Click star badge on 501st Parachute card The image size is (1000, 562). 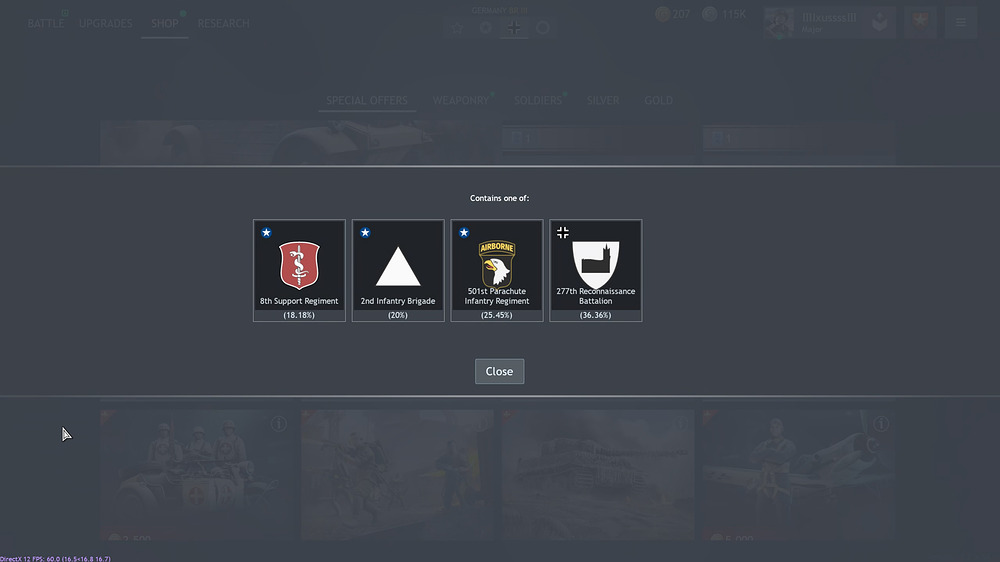(x=464, y=232)
